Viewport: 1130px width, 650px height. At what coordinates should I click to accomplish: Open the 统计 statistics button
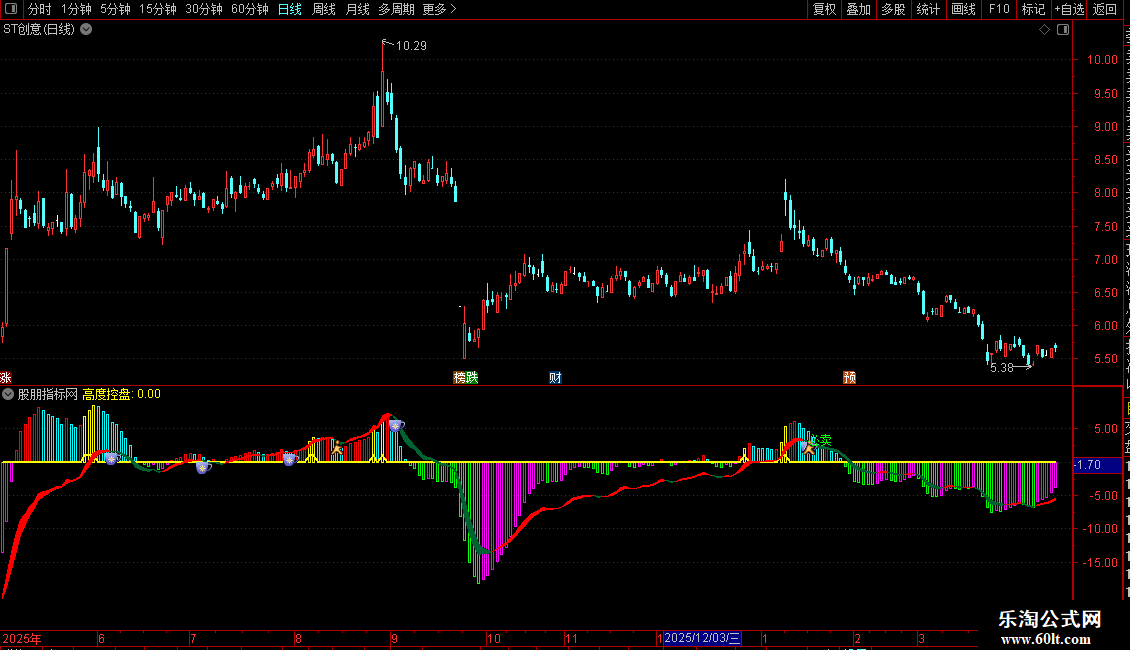coord(927,9)
